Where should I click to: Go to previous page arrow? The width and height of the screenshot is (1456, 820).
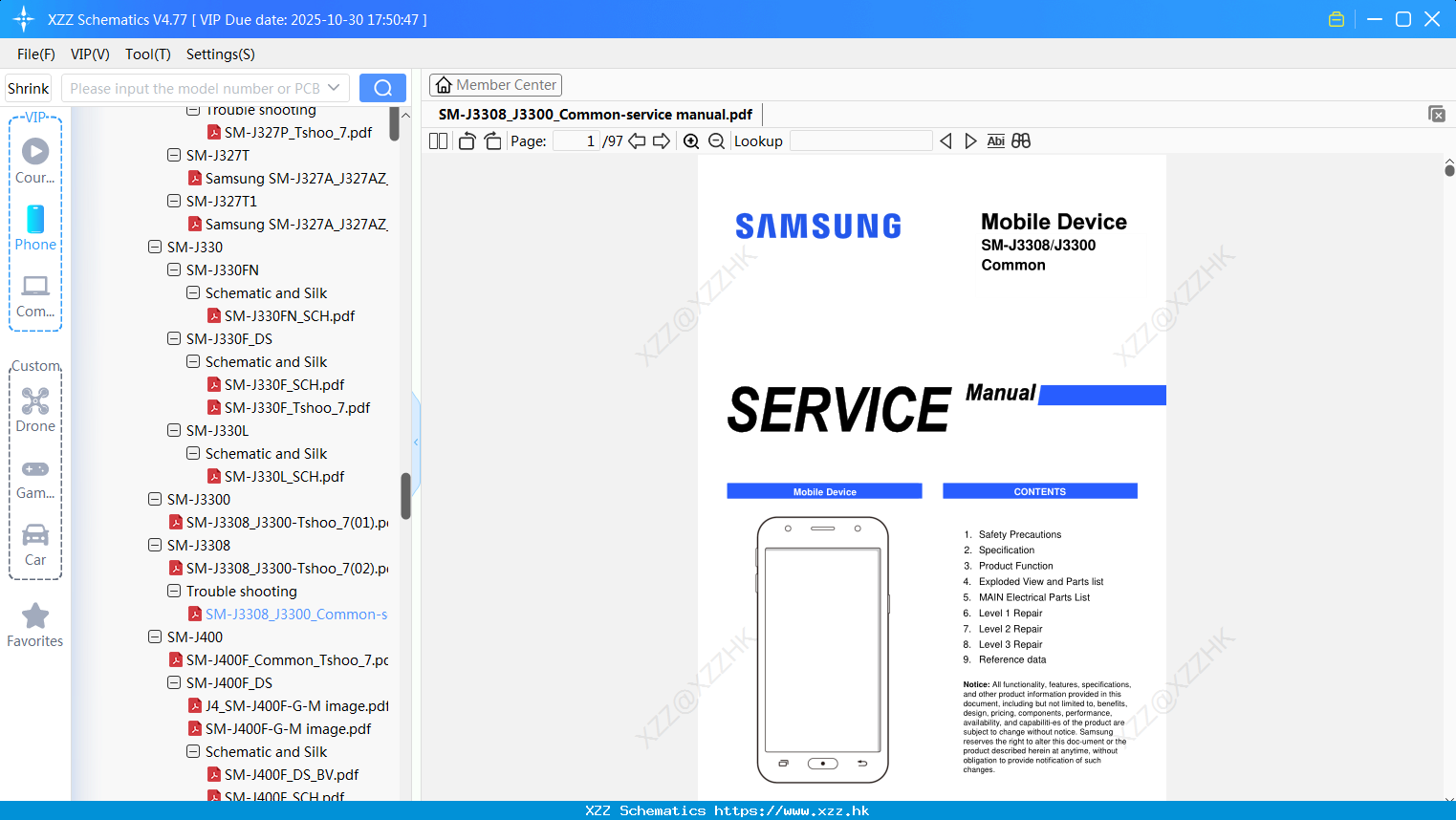point(637,141)
